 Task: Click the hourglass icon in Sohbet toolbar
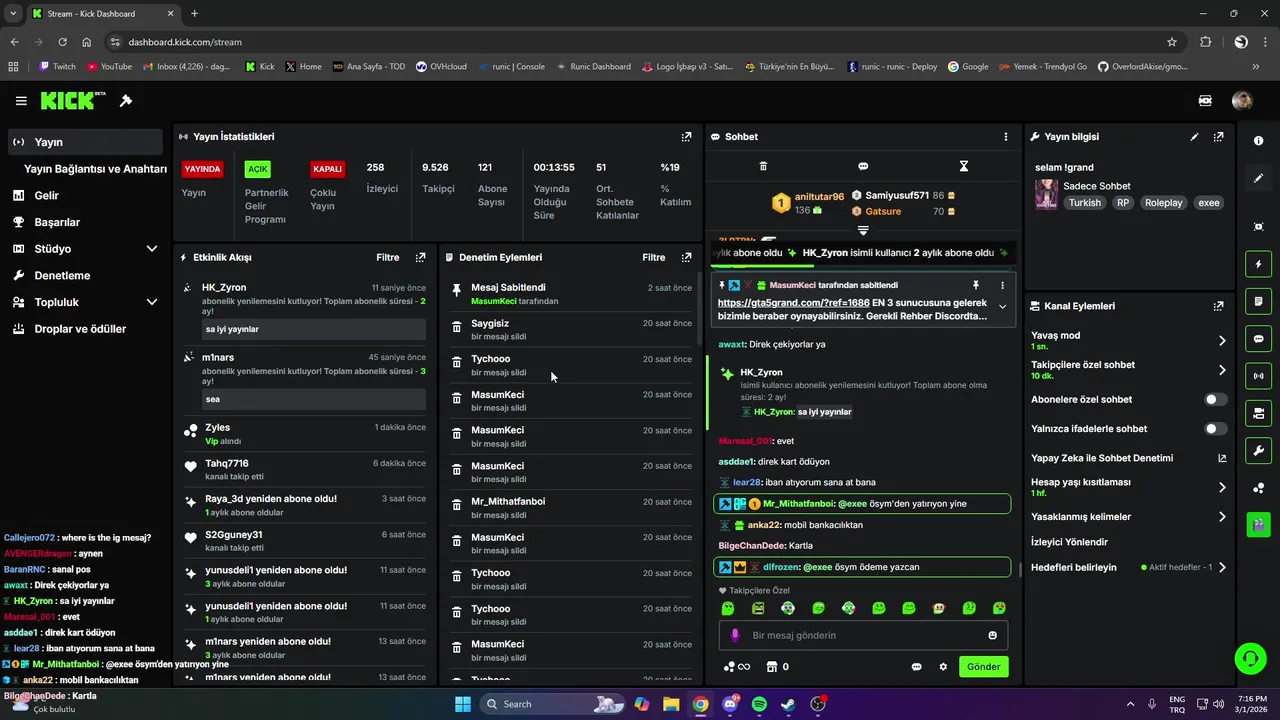pos(964,166)
